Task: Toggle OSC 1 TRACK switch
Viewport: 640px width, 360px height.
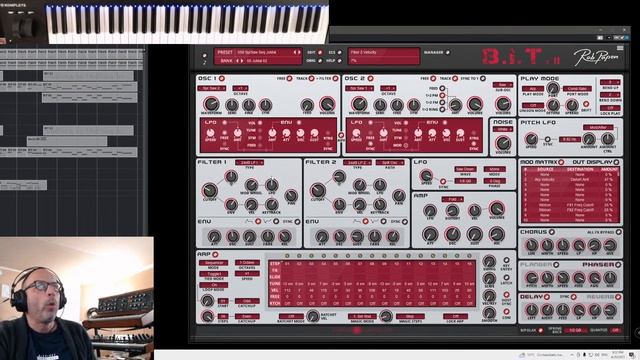Action: click(311, 78)
